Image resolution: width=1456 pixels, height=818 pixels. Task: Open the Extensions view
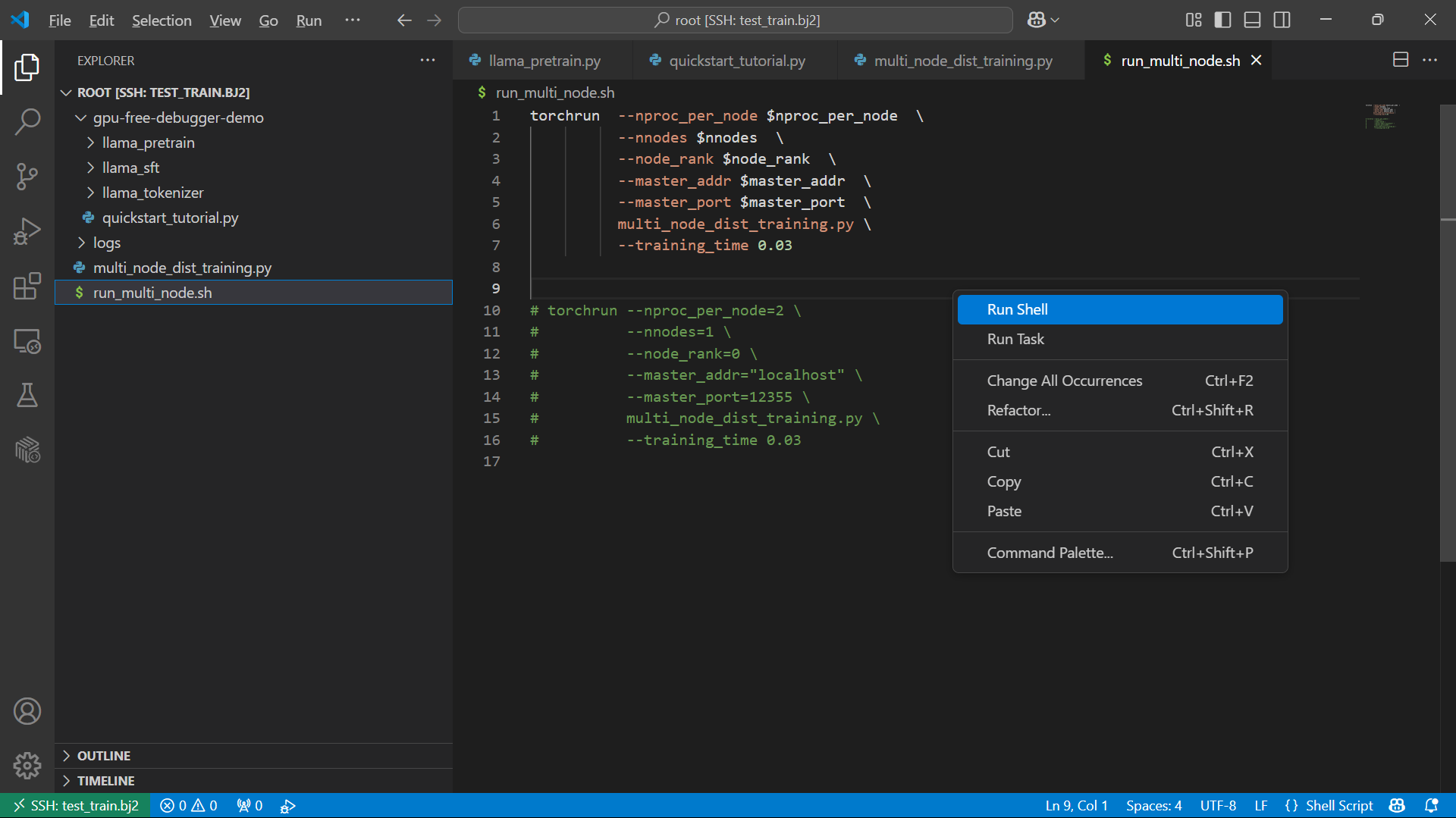coord(27,286)
